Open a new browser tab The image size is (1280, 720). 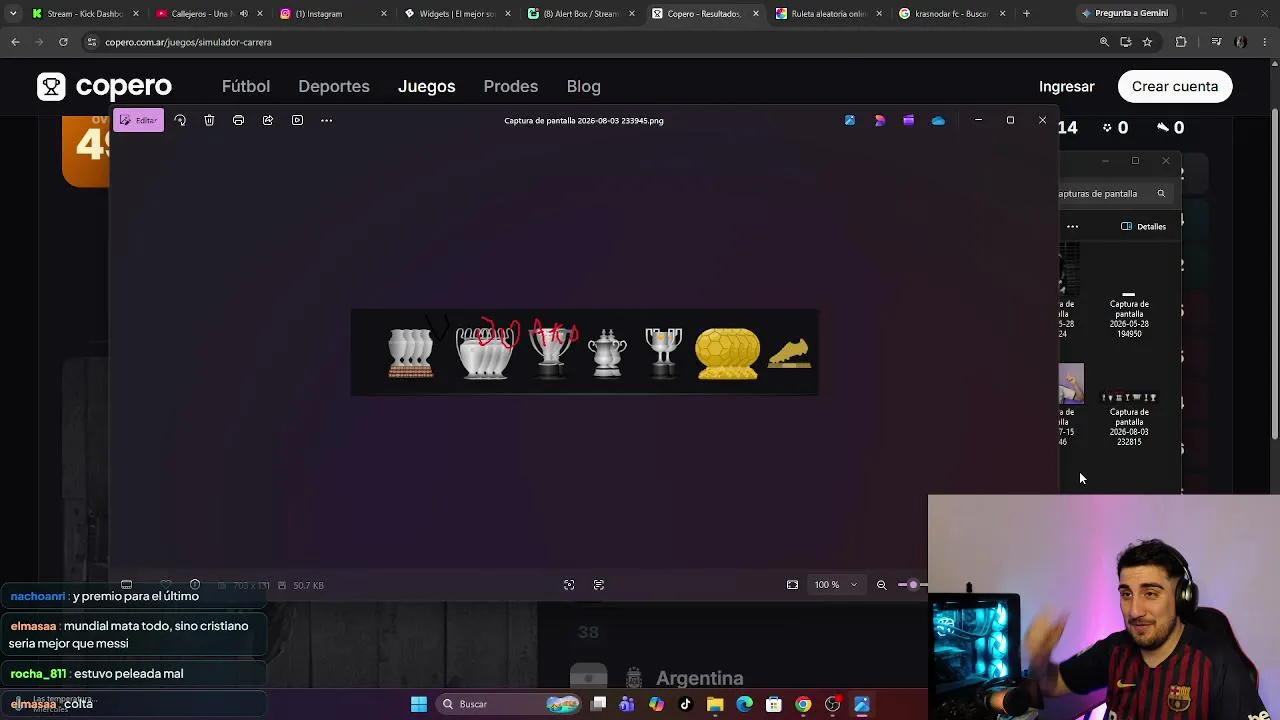pyautogui.click(x=1026, y=14)
